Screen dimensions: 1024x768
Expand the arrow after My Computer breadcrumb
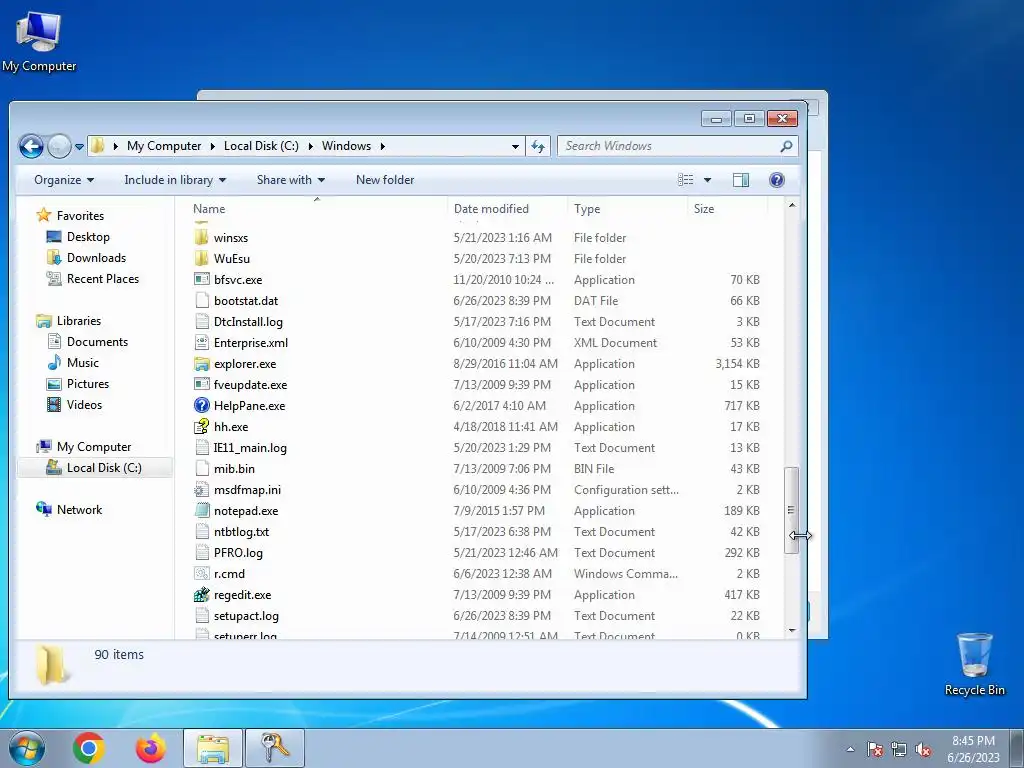pyautogui.click(x=212, y=146)
